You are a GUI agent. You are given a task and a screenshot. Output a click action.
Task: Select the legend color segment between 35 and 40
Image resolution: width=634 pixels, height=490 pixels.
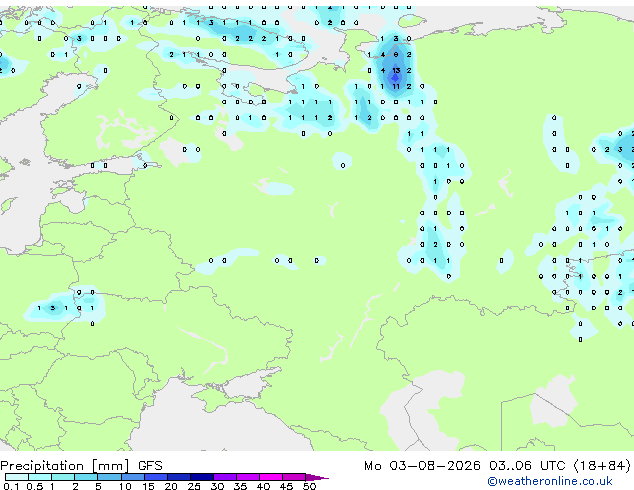pyautogui.click(x=248, y=477)
